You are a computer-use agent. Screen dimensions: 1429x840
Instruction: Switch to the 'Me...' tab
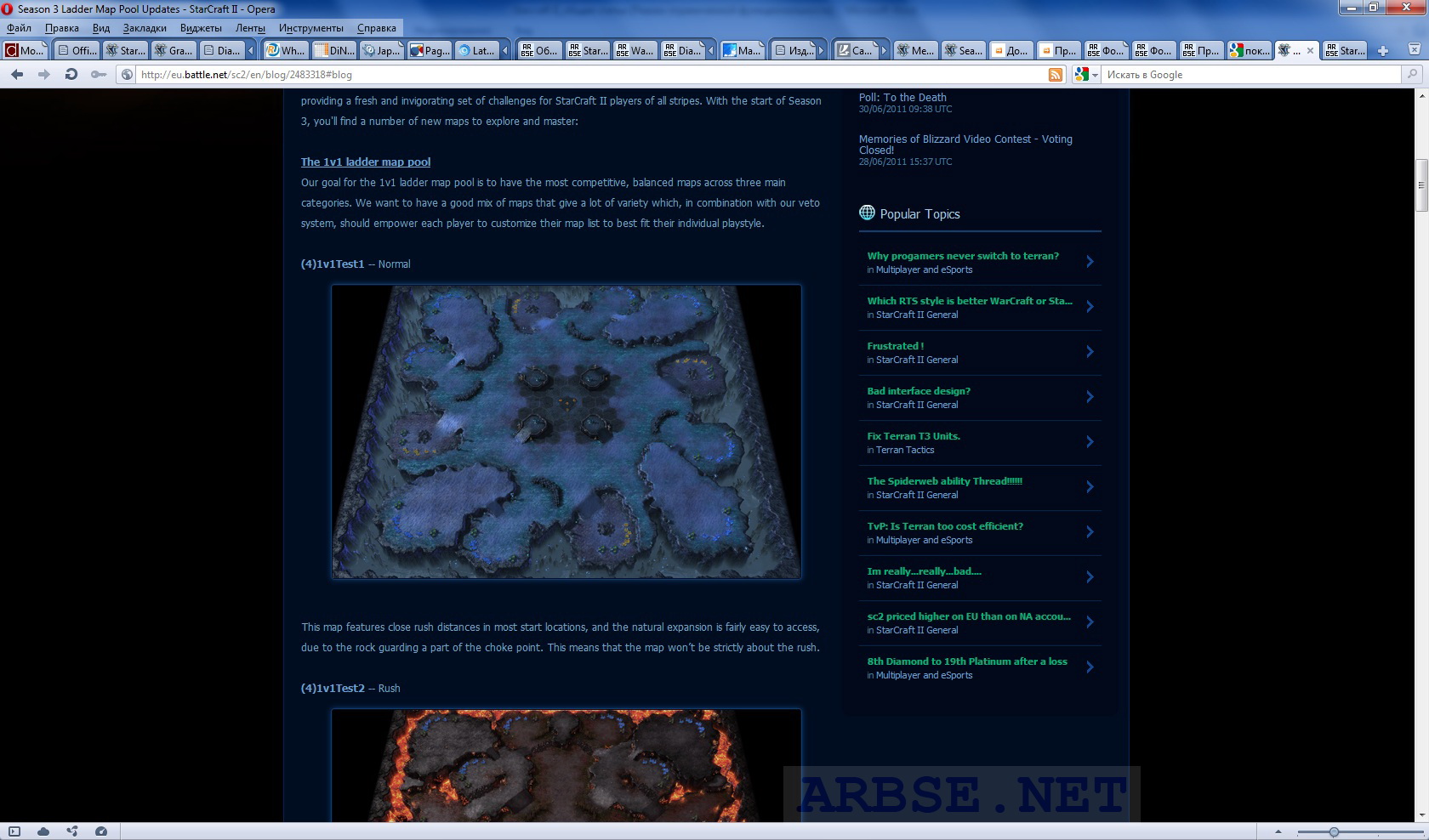coord(916,51)
